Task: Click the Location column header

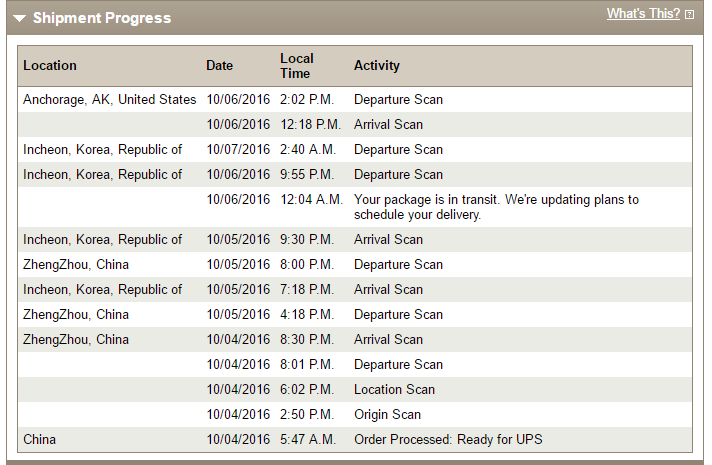Action: click(50, 66)
